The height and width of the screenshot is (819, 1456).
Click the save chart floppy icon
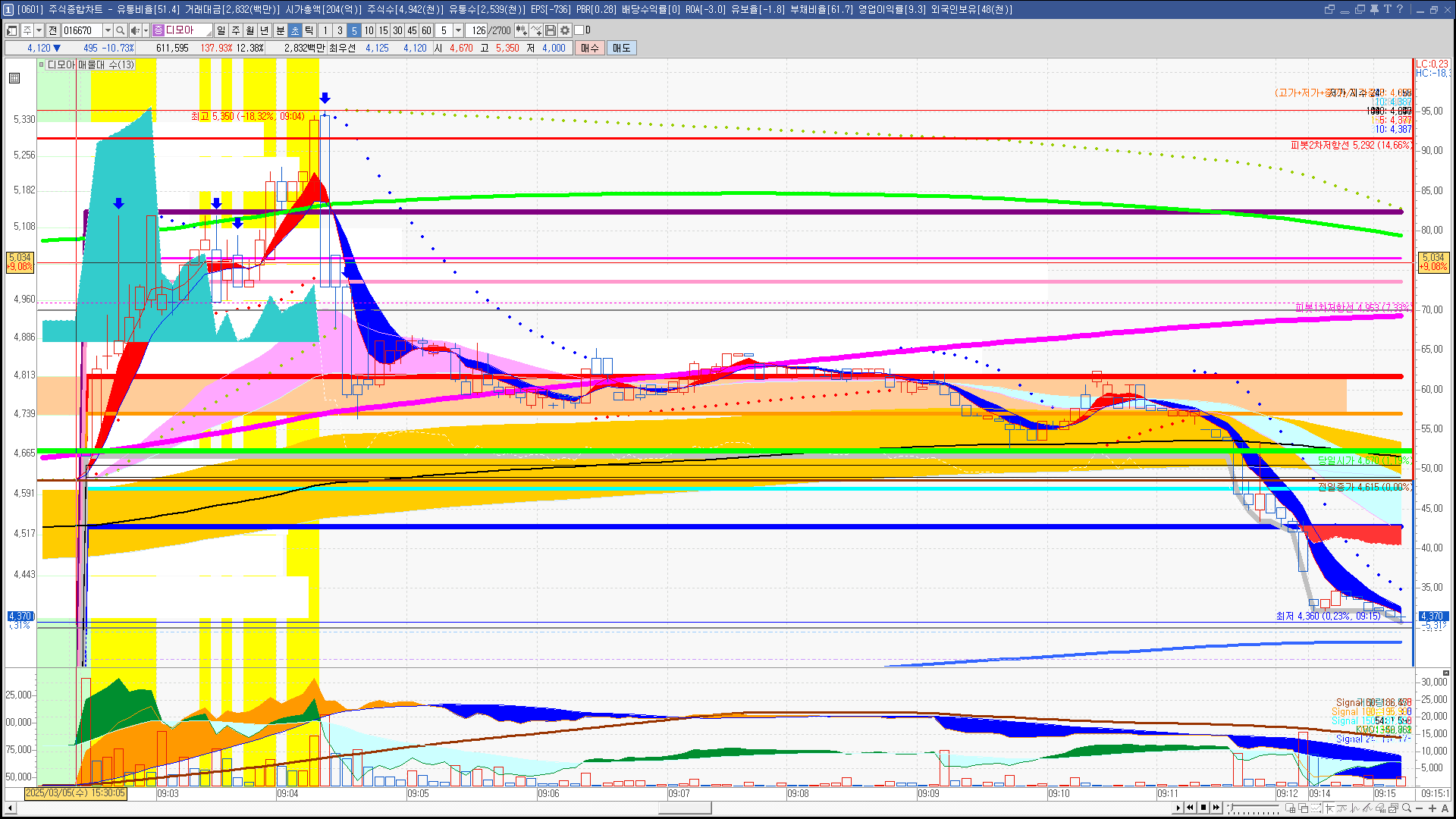(551, 30)
